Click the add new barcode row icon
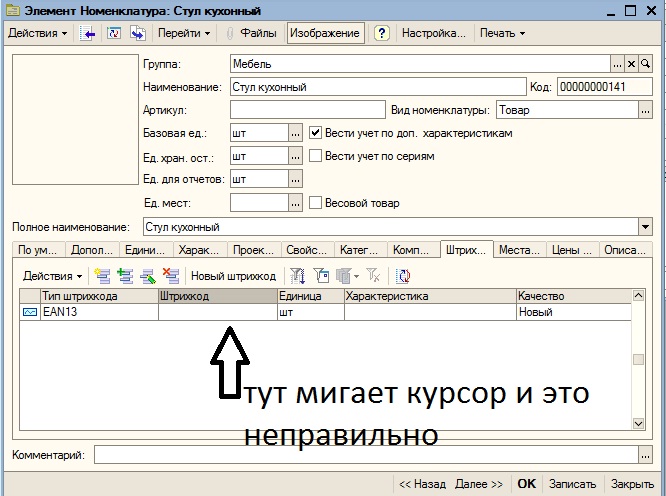The image size is (666, 496). click(x=102, y=276)
